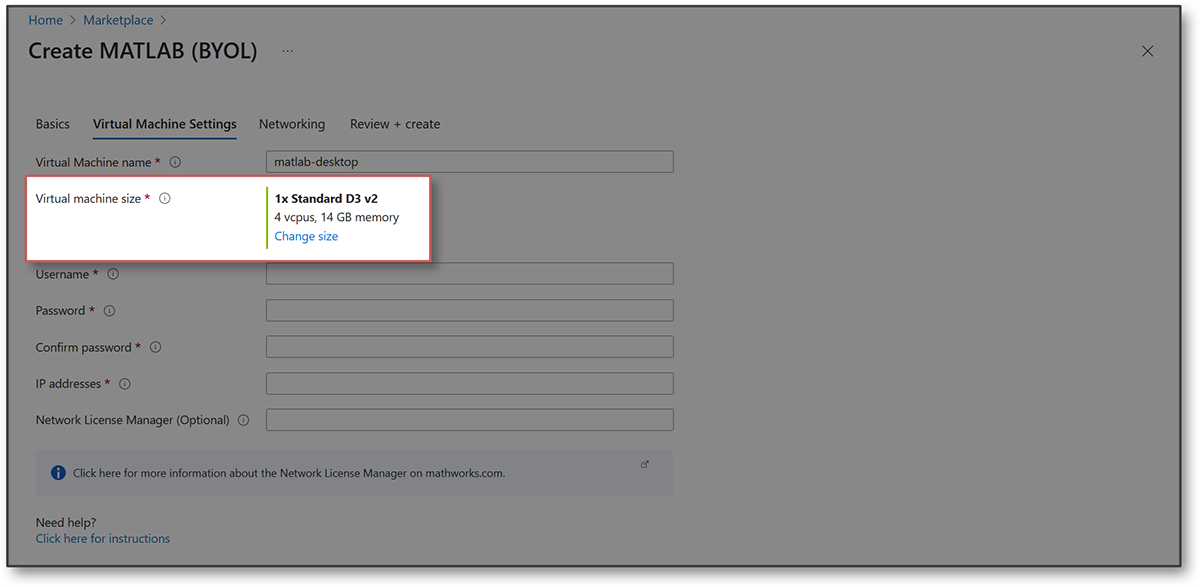
Task: Open the ellipsis menu beside Create MATLAB title
Action: coord(288,51)
